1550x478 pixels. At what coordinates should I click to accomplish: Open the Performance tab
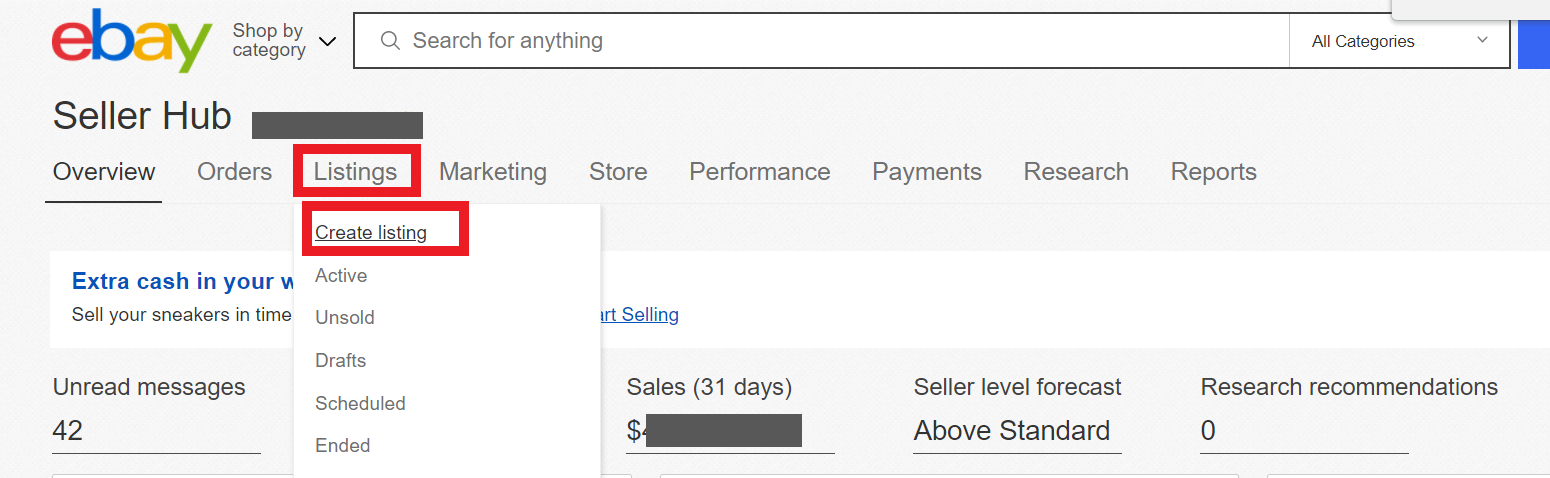coord(760,172)
